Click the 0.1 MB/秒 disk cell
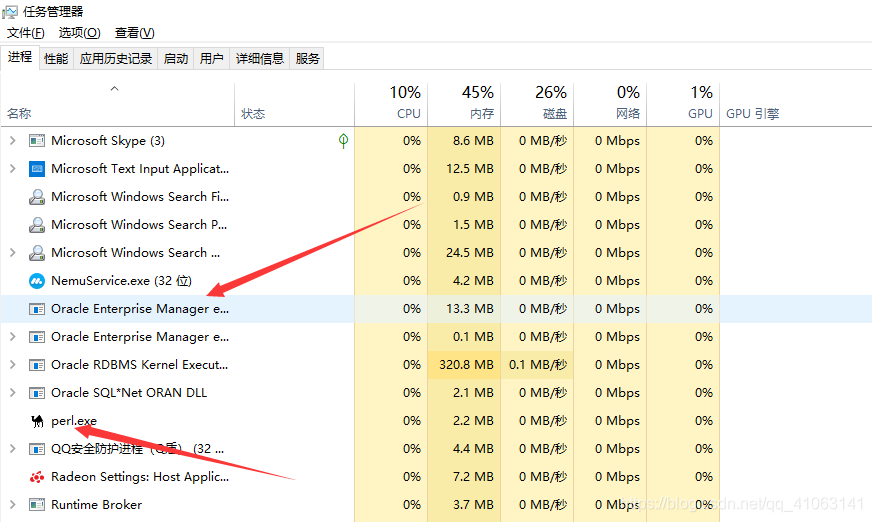872x522 pixels. pyautogui.click(x=537, y=365)
